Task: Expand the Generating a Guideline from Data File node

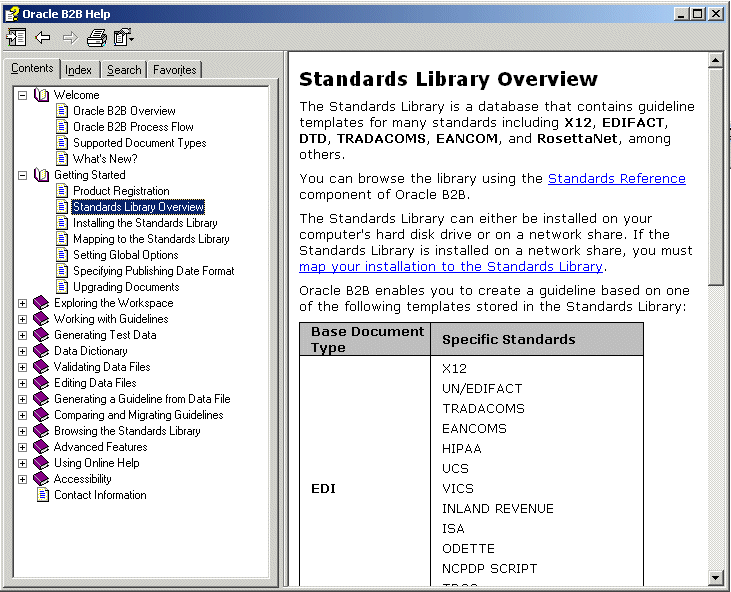Action: (22, 399)
